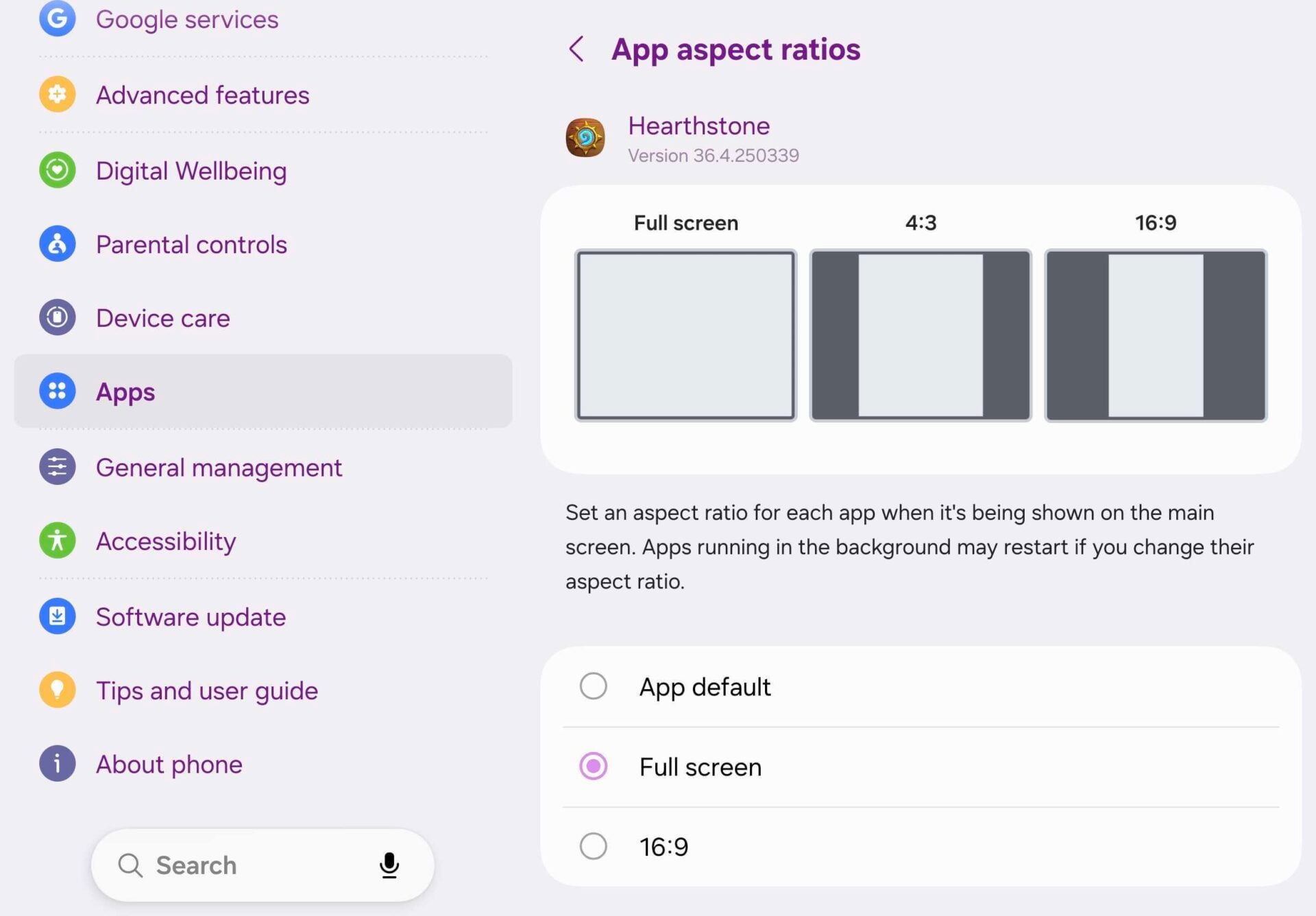Focus the settings Search field
The width and height of the screenshot is (1316, 916).
tap(263, 865)
